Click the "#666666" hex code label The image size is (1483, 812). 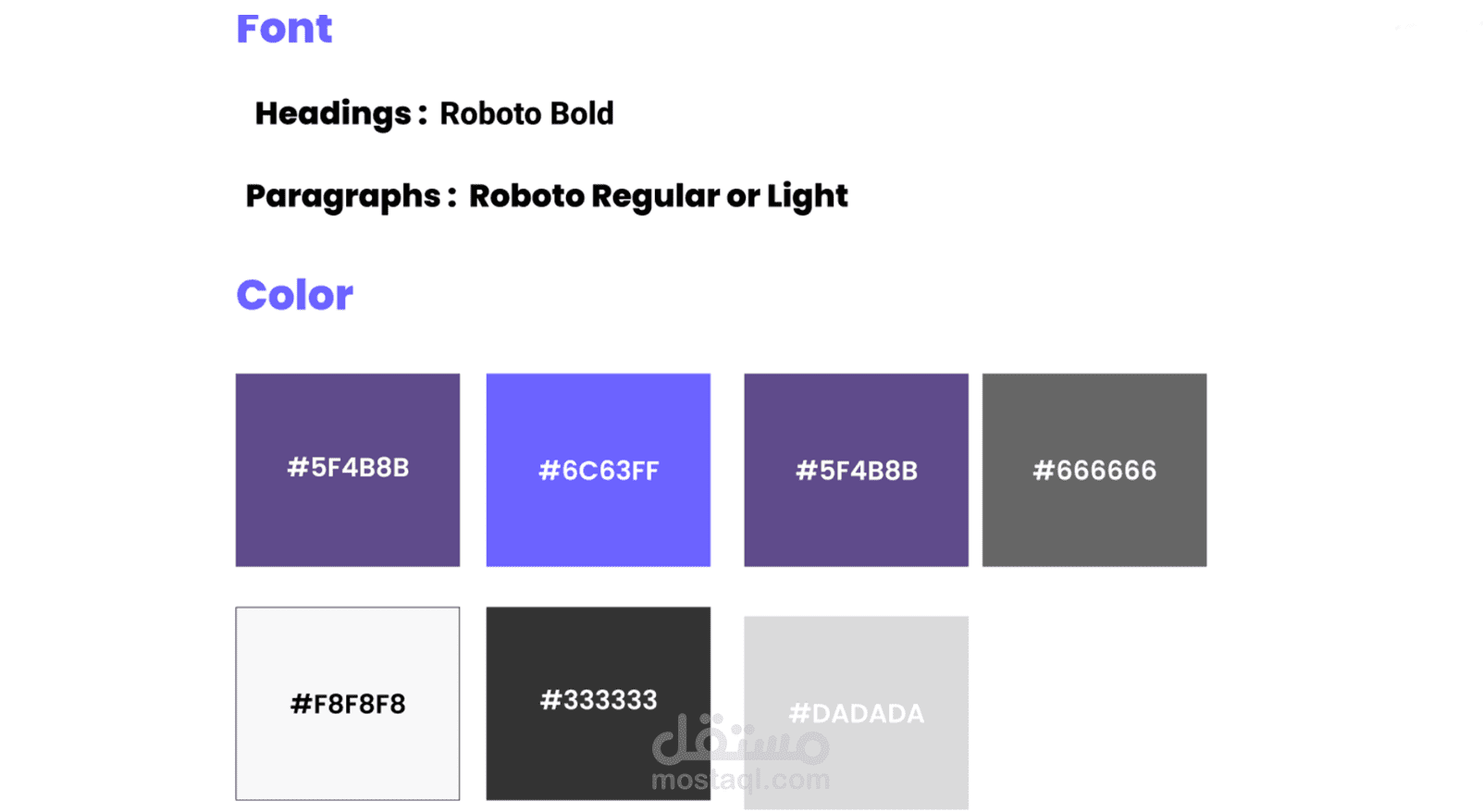click(1094, 471)
